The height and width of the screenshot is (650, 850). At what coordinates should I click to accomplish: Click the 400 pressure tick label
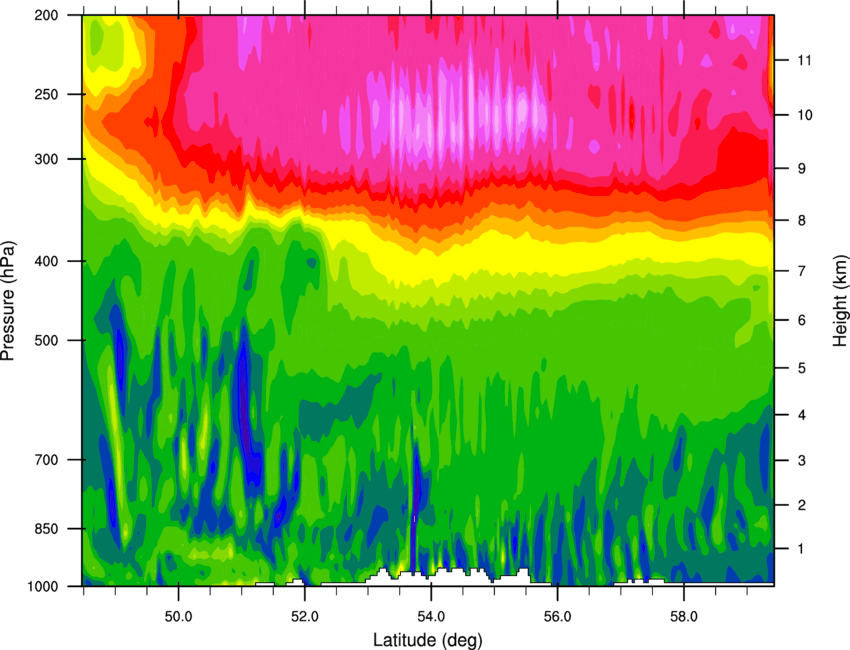[46, 261]
